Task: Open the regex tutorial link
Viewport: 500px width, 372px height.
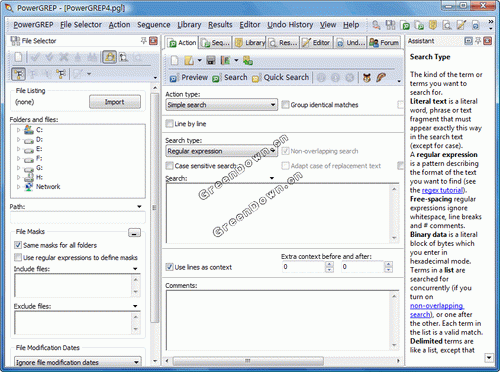Action: [x=442, y=190]
